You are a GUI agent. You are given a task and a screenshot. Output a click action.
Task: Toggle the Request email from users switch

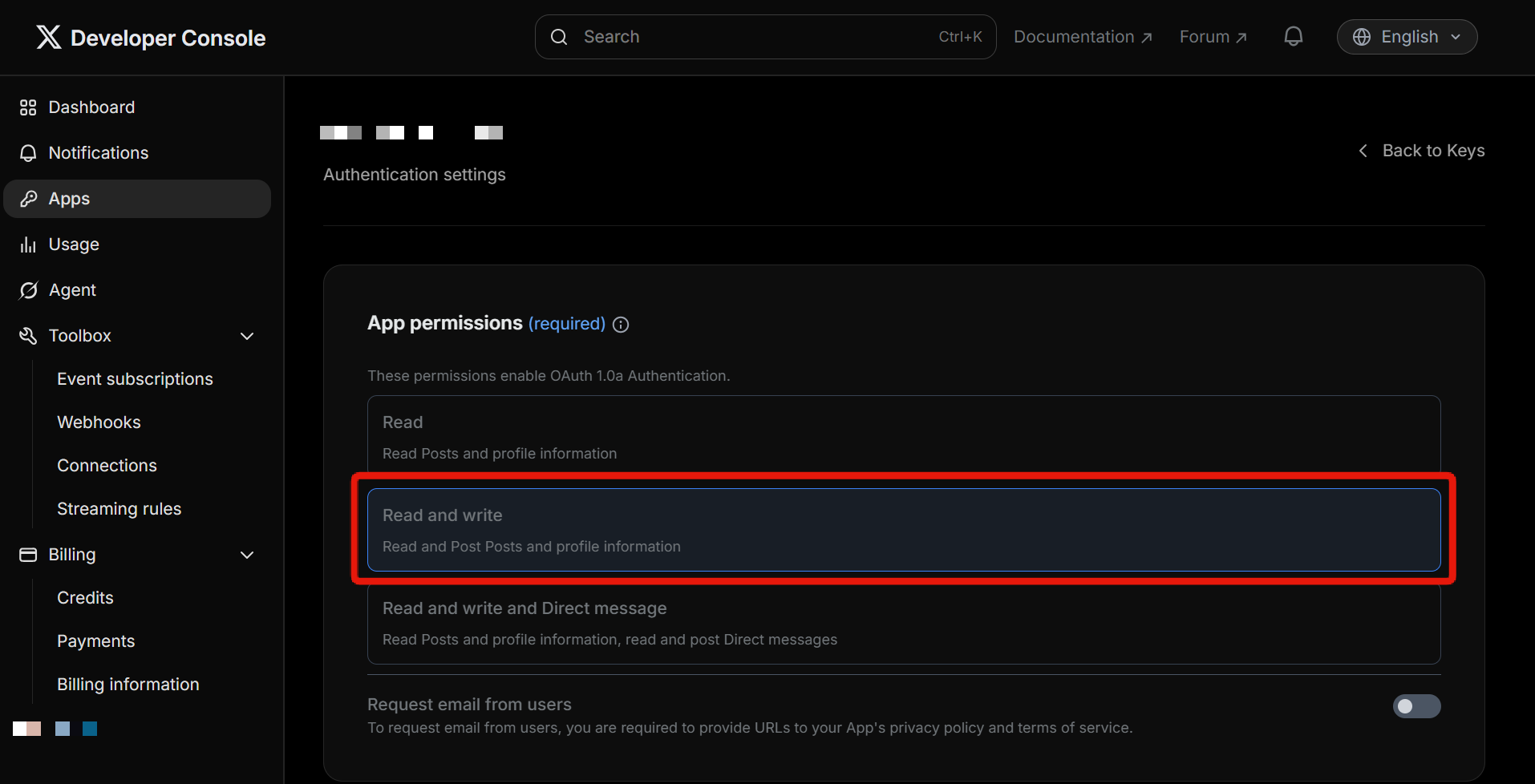point(1416,706)
